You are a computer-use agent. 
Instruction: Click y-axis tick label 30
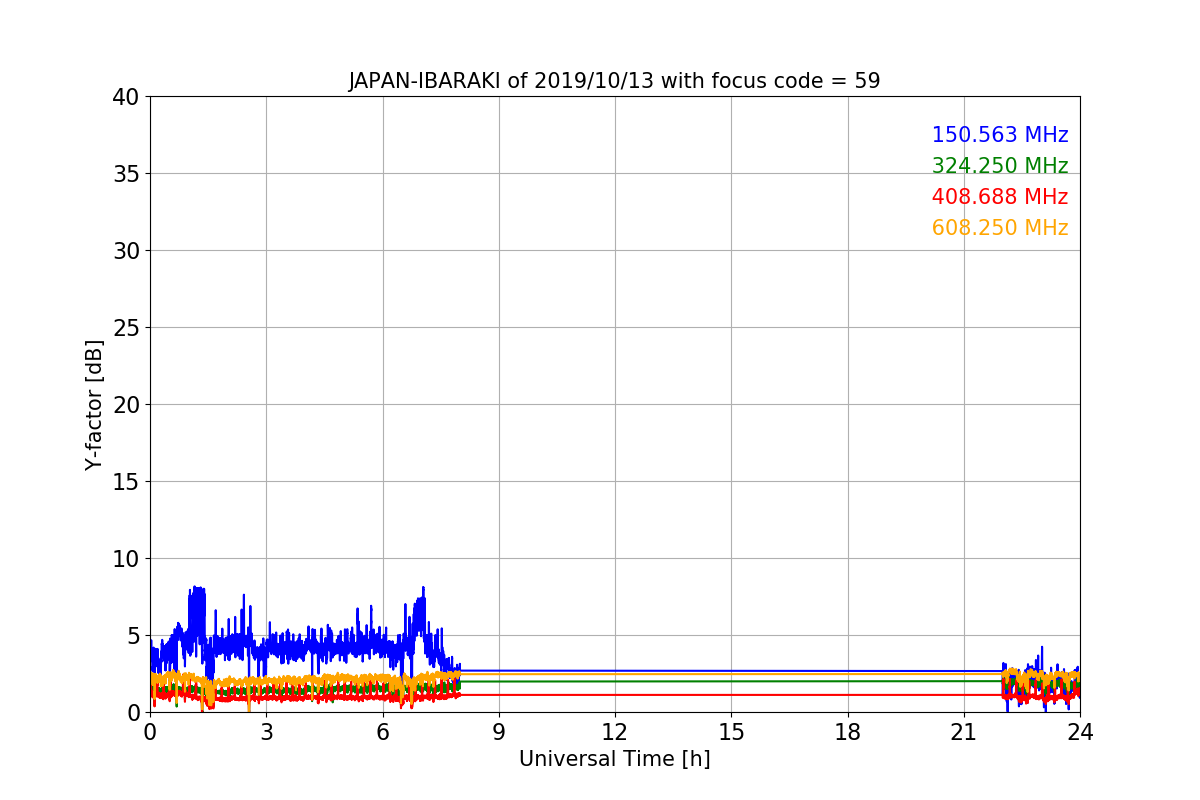tap(125, 251)
